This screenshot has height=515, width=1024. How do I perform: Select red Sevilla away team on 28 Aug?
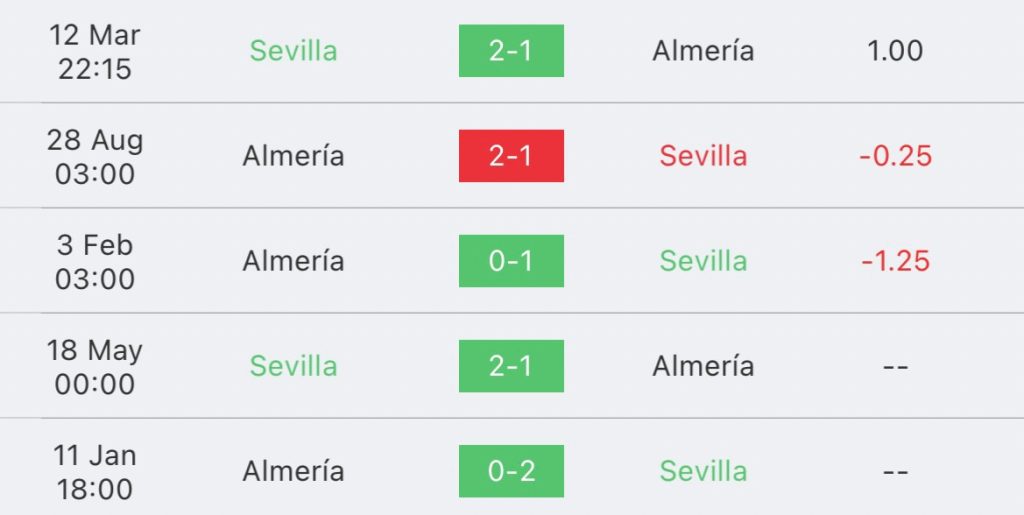[x=703, y=156]
